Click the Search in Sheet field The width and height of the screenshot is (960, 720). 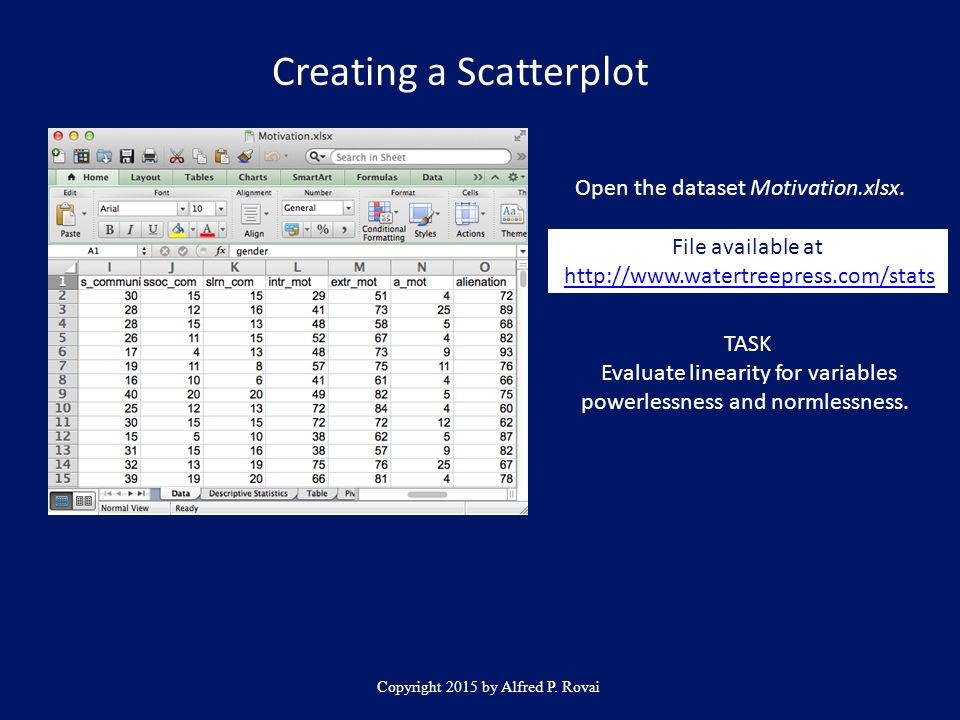point(421,157)
